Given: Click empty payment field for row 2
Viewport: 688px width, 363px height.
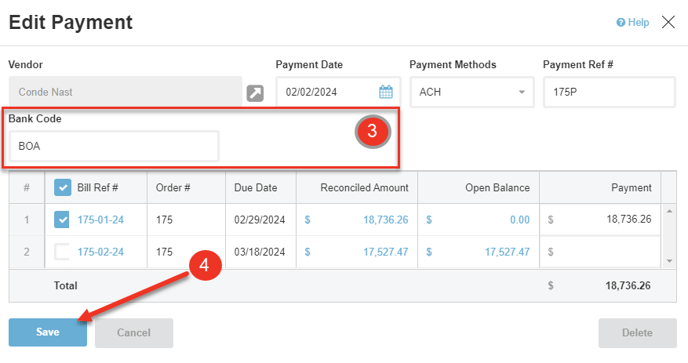Looking at the screenshot, I should click(x=600, y=252).
